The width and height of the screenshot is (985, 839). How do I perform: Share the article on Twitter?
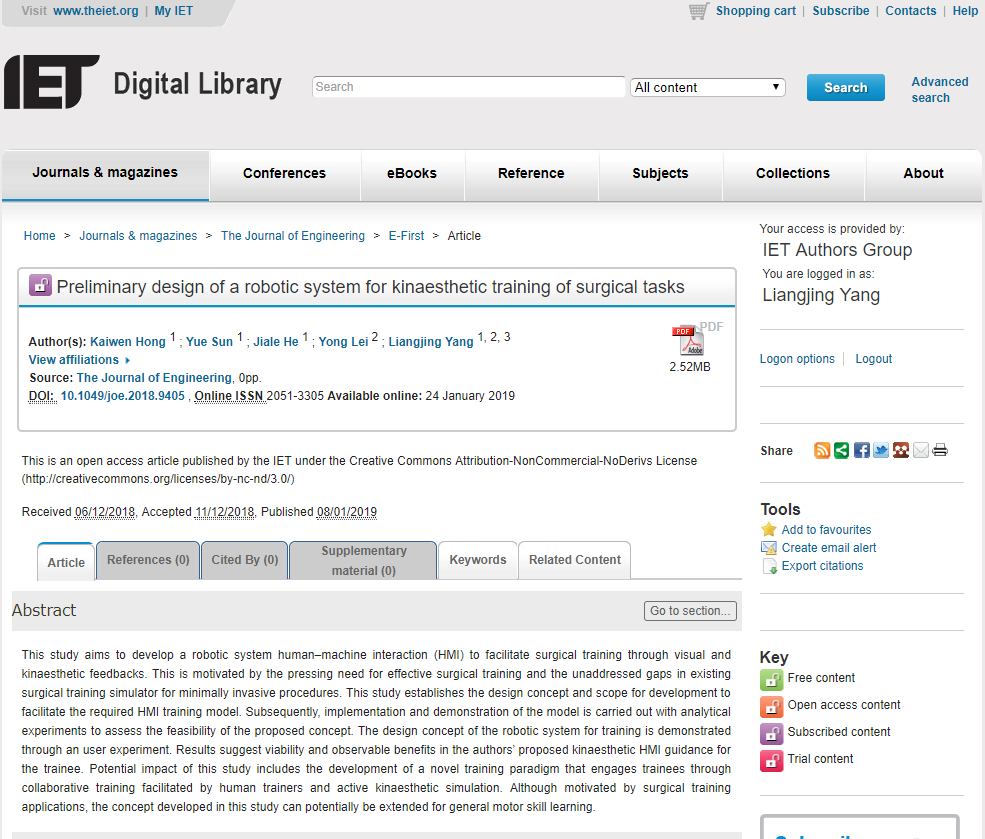click(x=881, y=450)
